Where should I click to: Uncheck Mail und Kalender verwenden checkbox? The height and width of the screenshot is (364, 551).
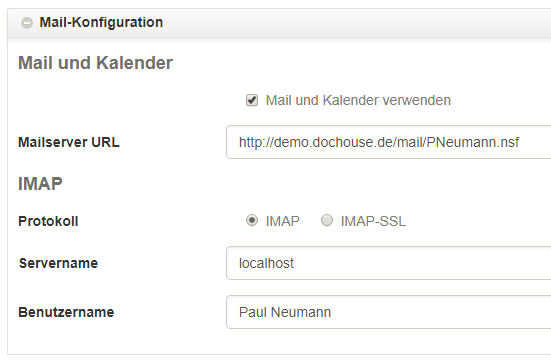[x=252, y=100]
